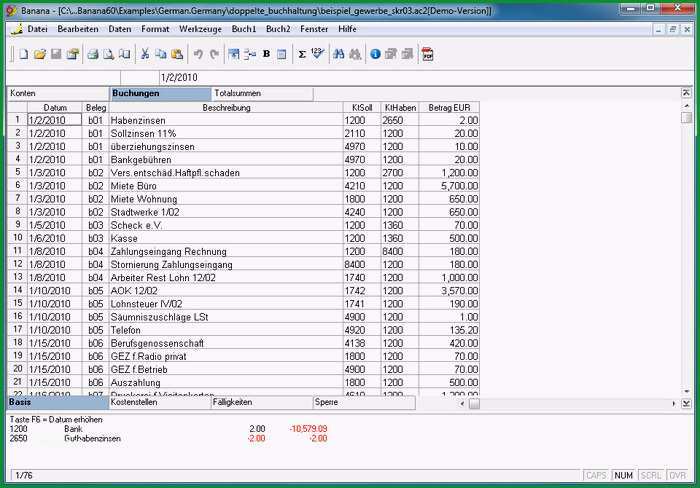The height and width of the screenshot is (488, 700).
Task: Open a file with the folder icon
Action: click(40, 54)
